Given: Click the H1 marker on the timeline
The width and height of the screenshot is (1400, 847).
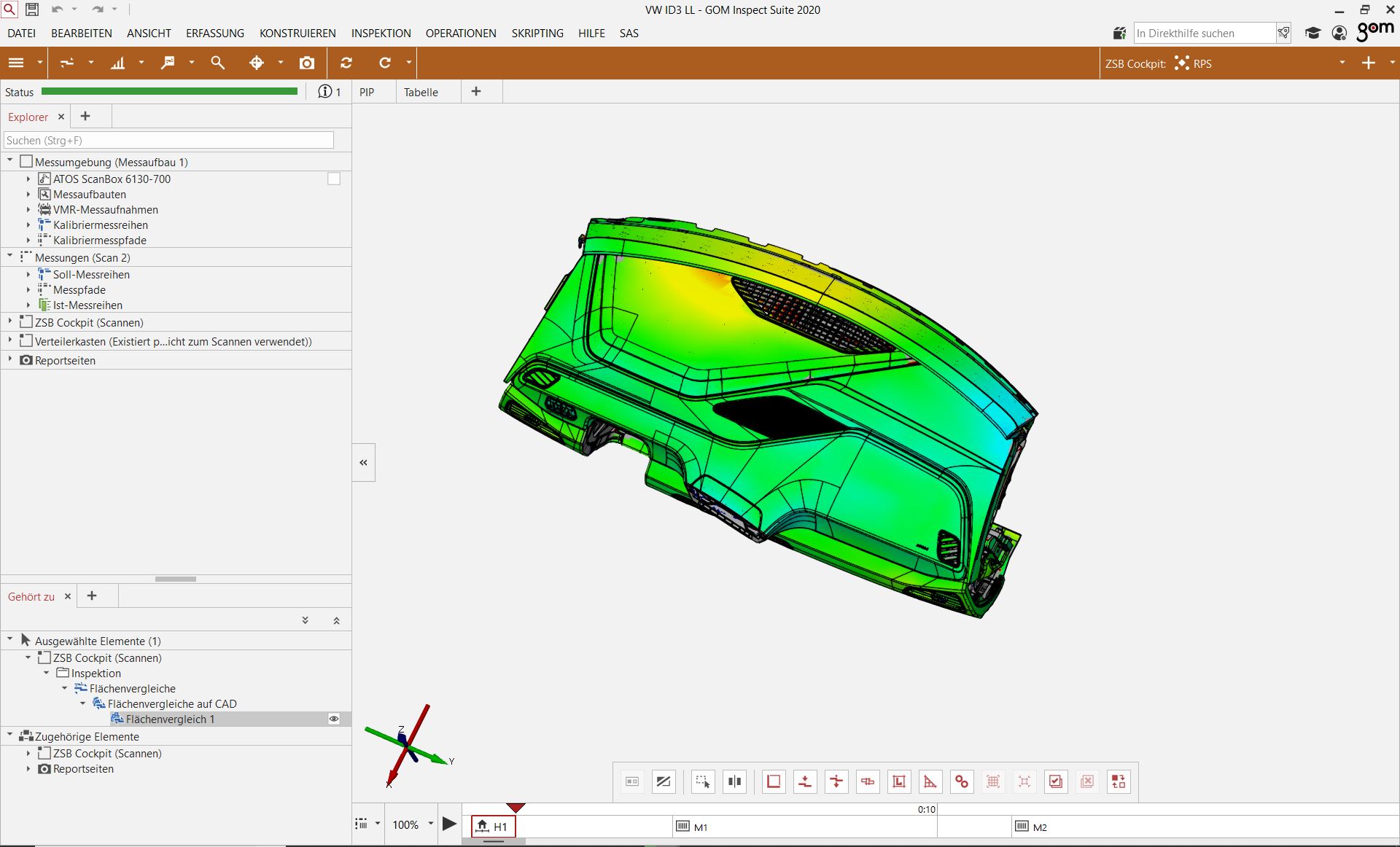Looking at the screenshot, I should click(x=493, y=827).
